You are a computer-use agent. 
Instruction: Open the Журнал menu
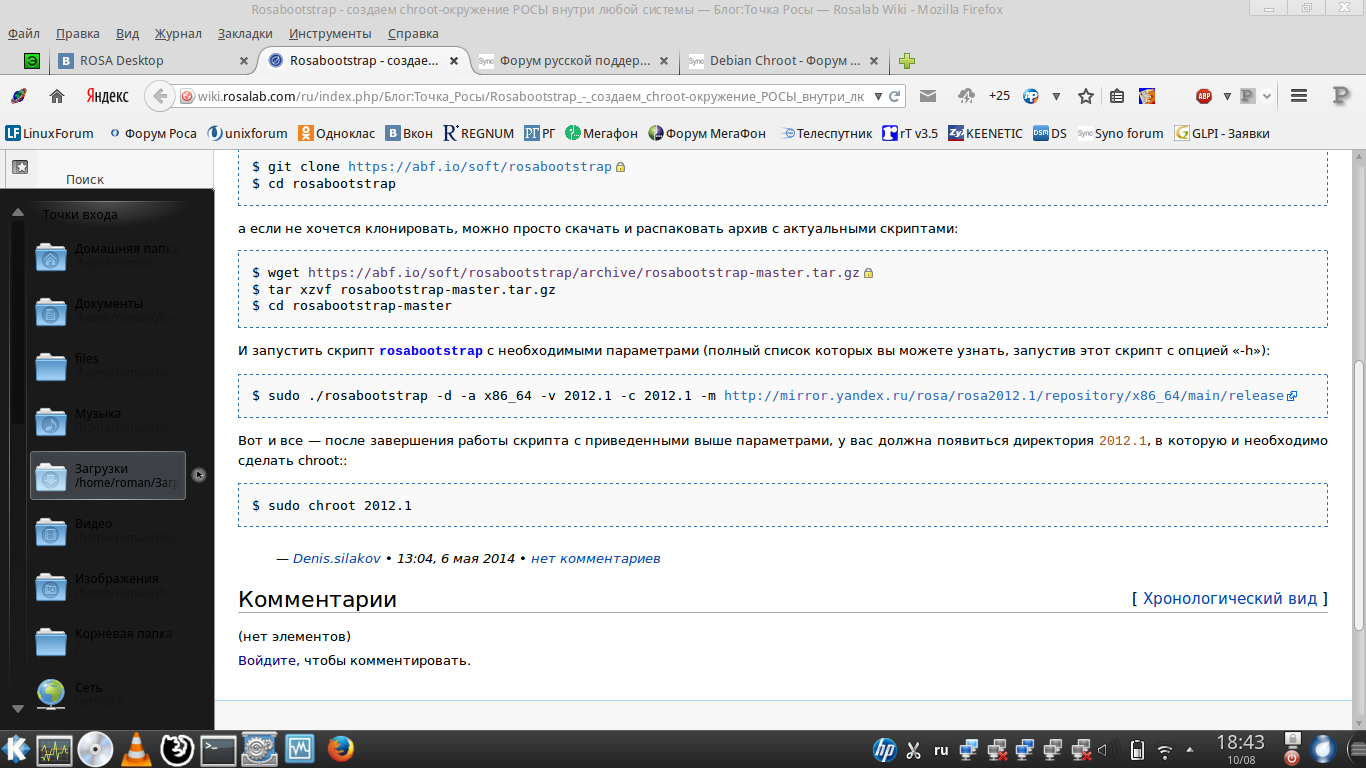178,34
